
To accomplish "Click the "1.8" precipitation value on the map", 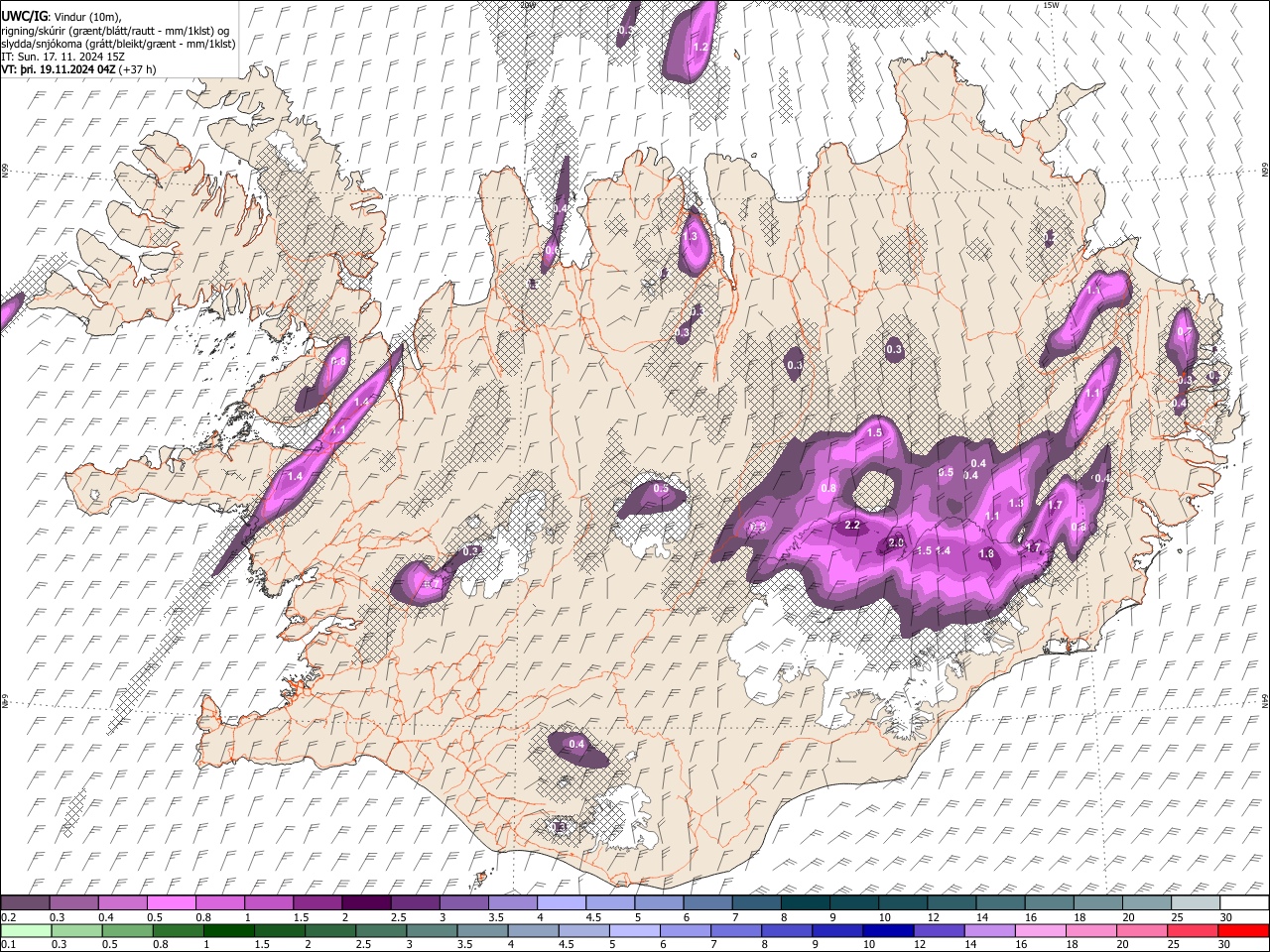I will (986, 553).
